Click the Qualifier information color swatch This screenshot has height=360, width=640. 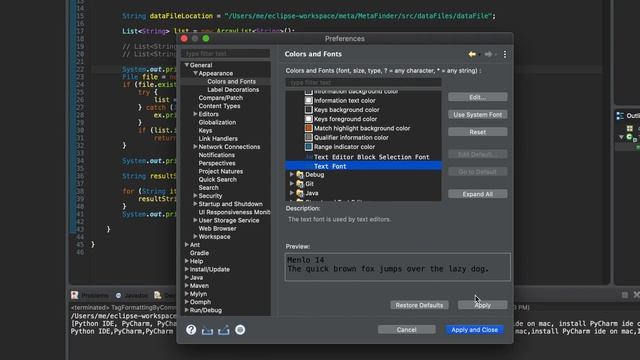[x=309, y=138]
